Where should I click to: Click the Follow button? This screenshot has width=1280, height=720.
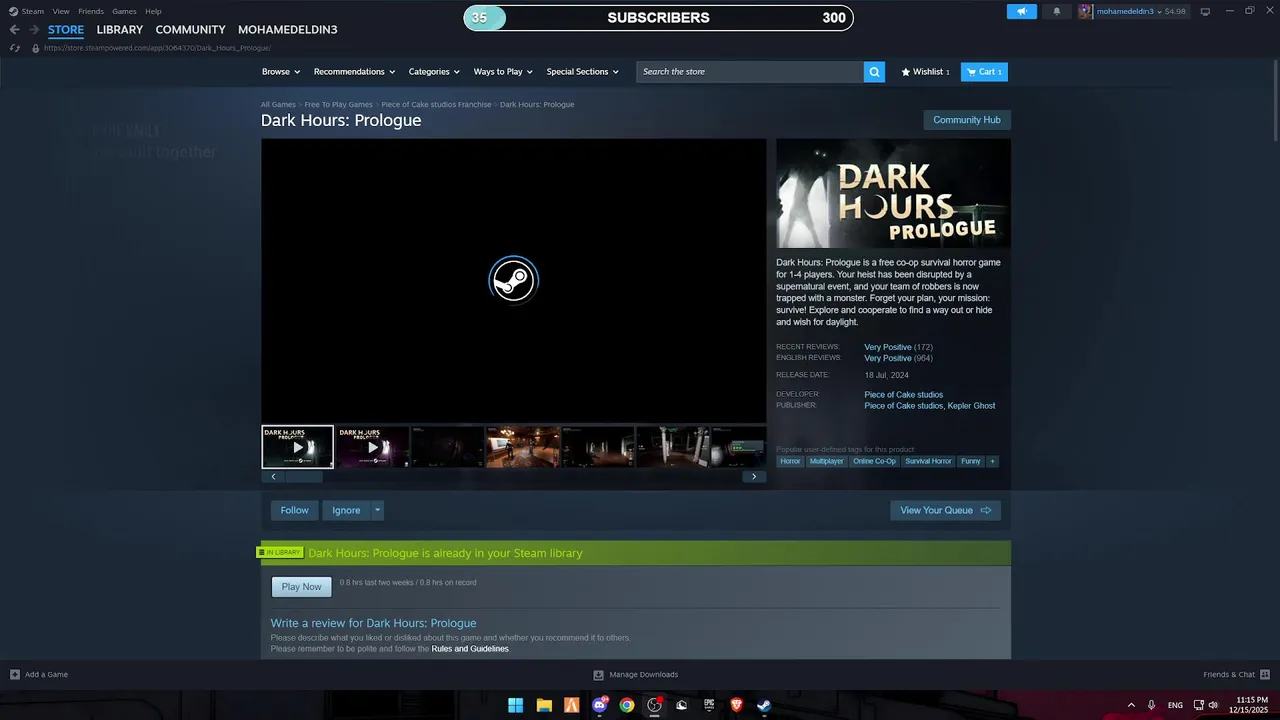pyautogui.click(x=295, y=510)
